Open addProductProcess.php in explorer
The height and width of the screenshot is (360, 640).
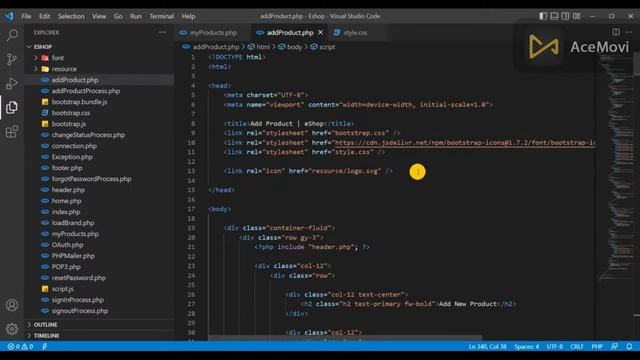coord(86,91)
